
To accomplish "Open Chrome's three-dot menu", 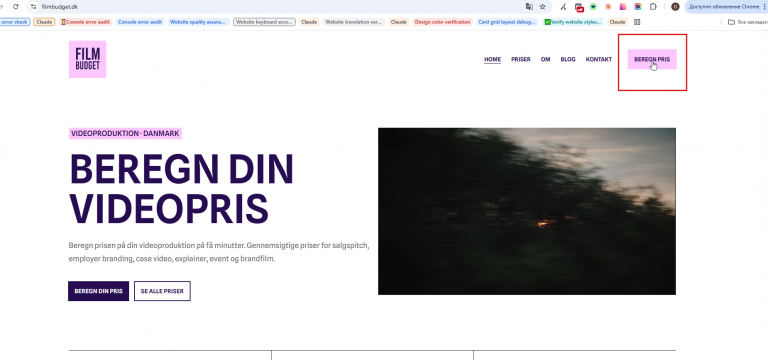I will [x=764, y=7].
